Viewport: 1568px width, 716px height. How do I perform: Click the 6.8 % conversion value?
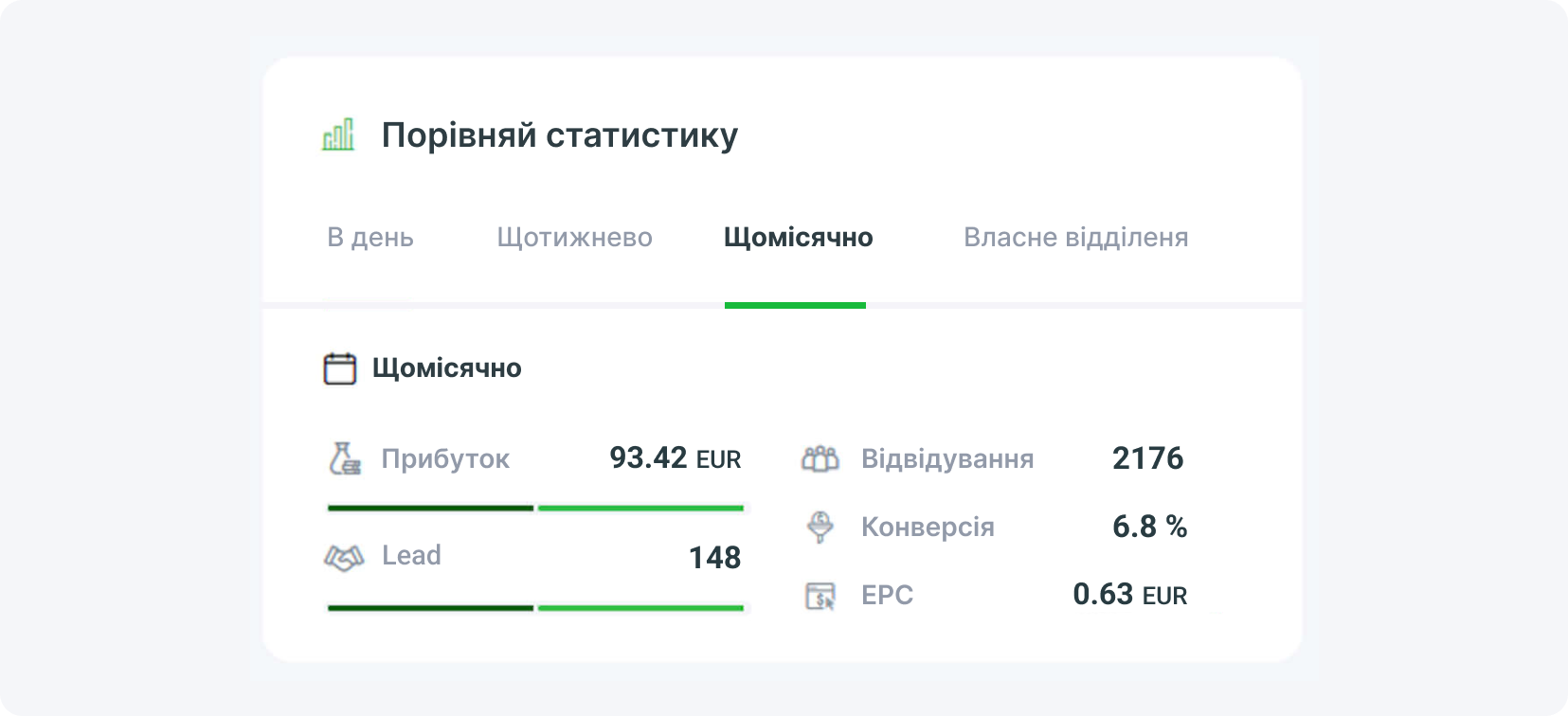[x=1151, y=528]
